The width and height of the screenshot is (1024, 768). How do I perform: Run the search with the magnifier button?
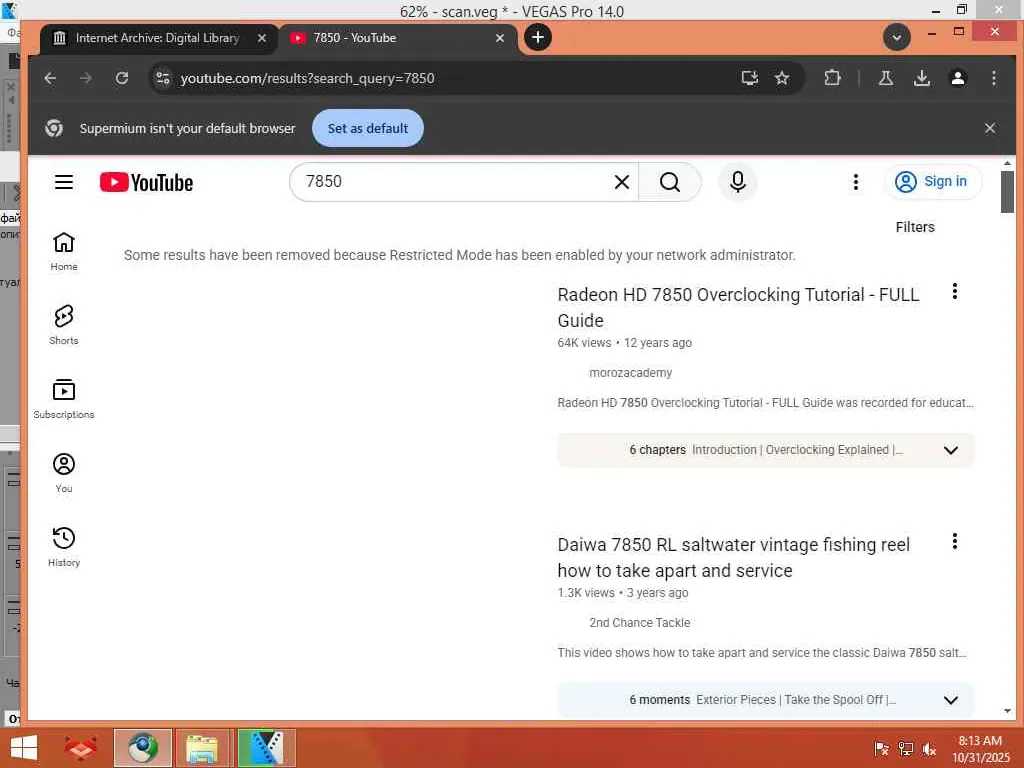coord(669,182)
